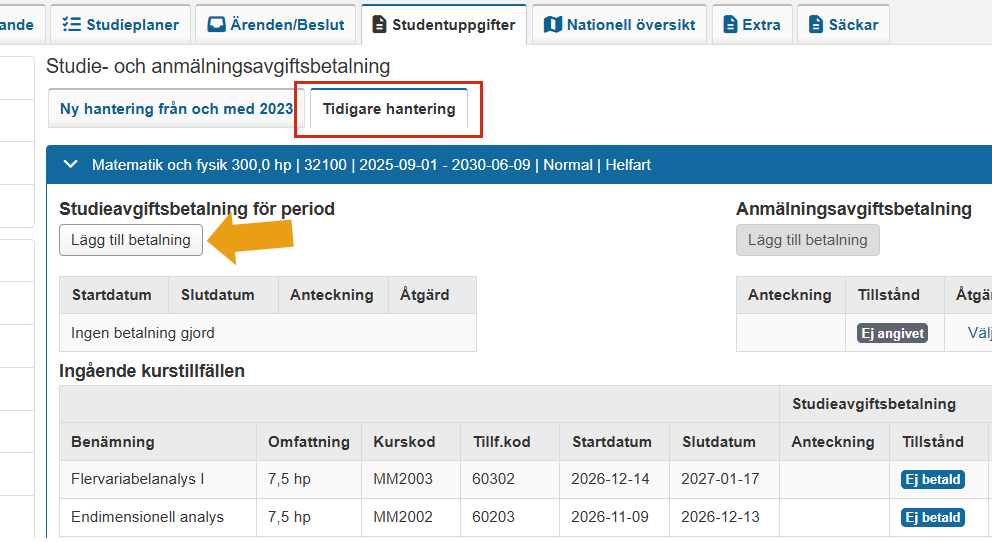The height and width of the screenshot is (542, 992).
Task: Click occasion code 60302
Action: point(493,479)
